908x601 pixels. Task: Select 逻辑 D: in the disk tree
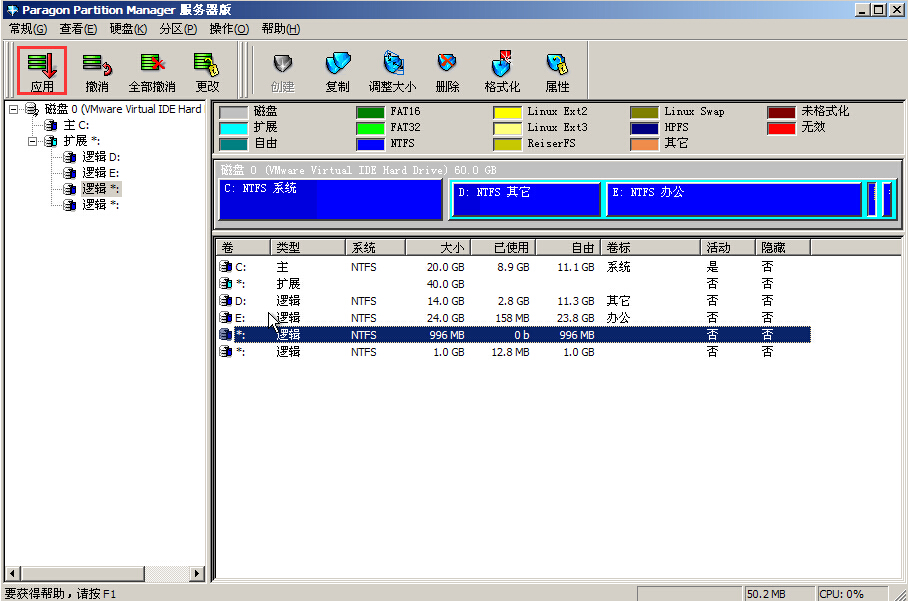click(x=100, y=157)
